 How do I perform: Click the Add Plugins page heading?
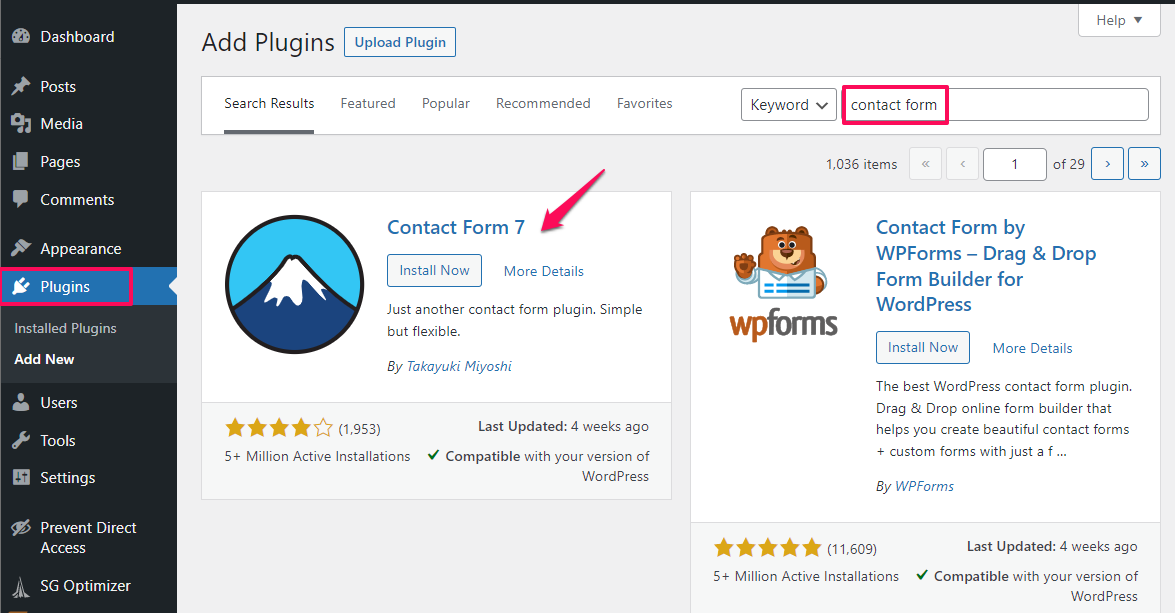[268, 43]
